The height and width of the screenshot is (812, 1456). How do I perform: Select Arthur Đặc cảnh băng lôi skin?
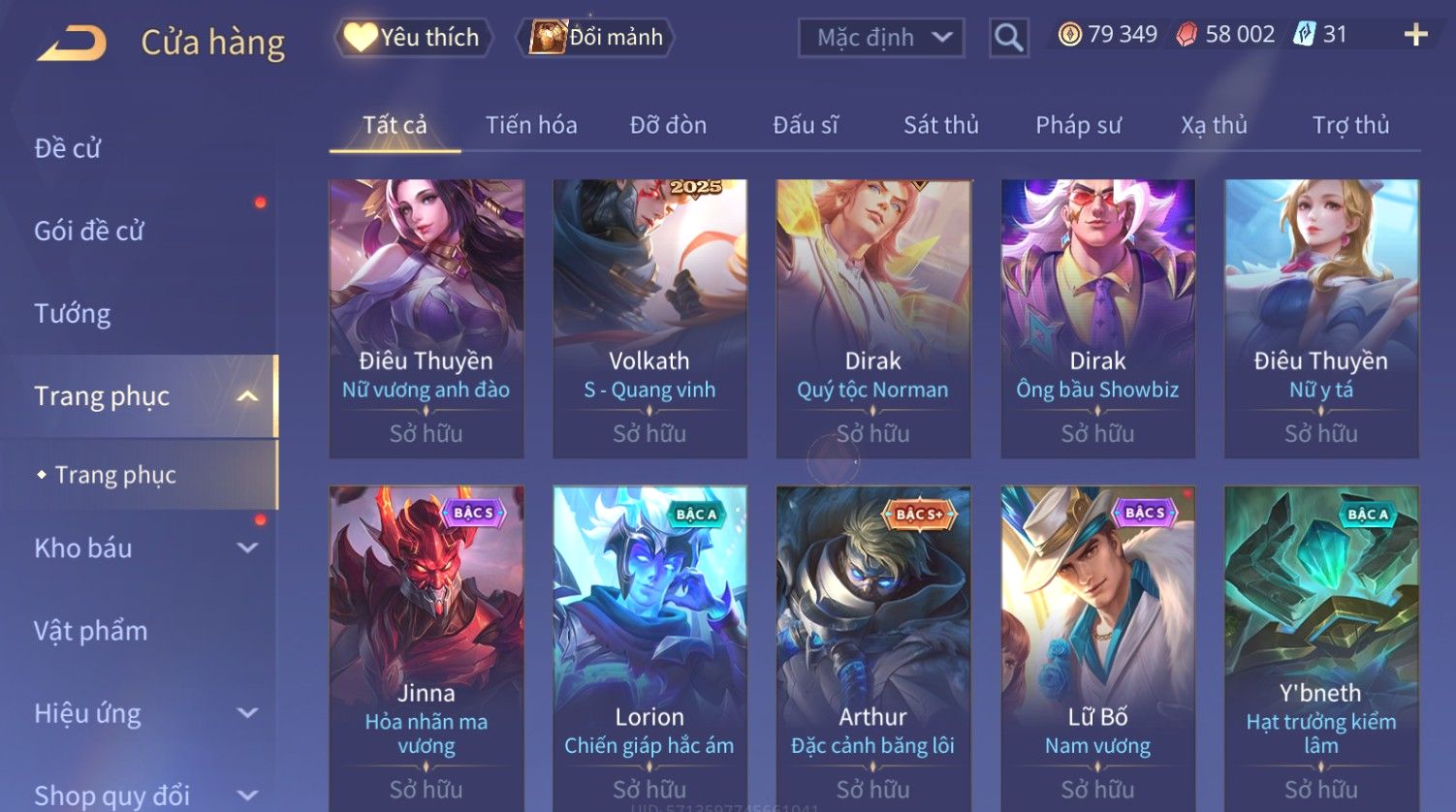[x=873, y=647]
